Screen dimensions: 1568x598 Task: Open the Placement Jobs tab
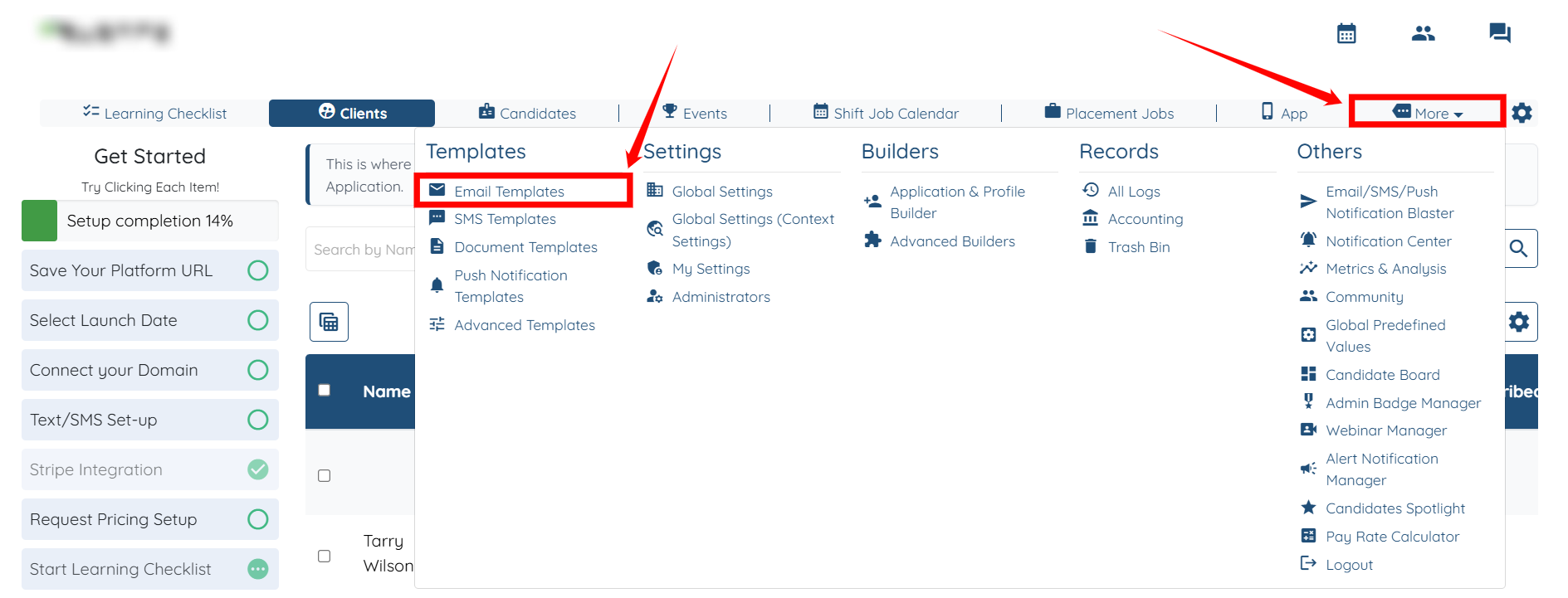[x=1109, y=113]
